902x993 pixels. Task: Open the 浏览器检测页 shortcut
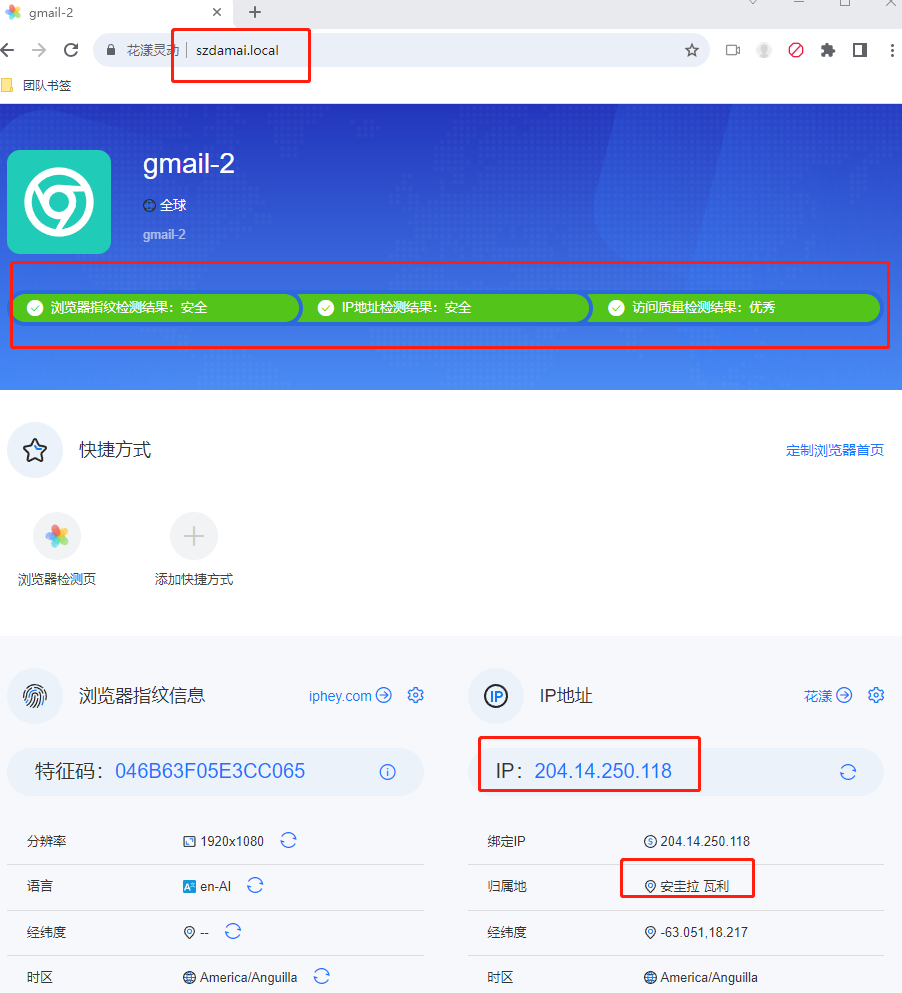click(x=57, y=537)
